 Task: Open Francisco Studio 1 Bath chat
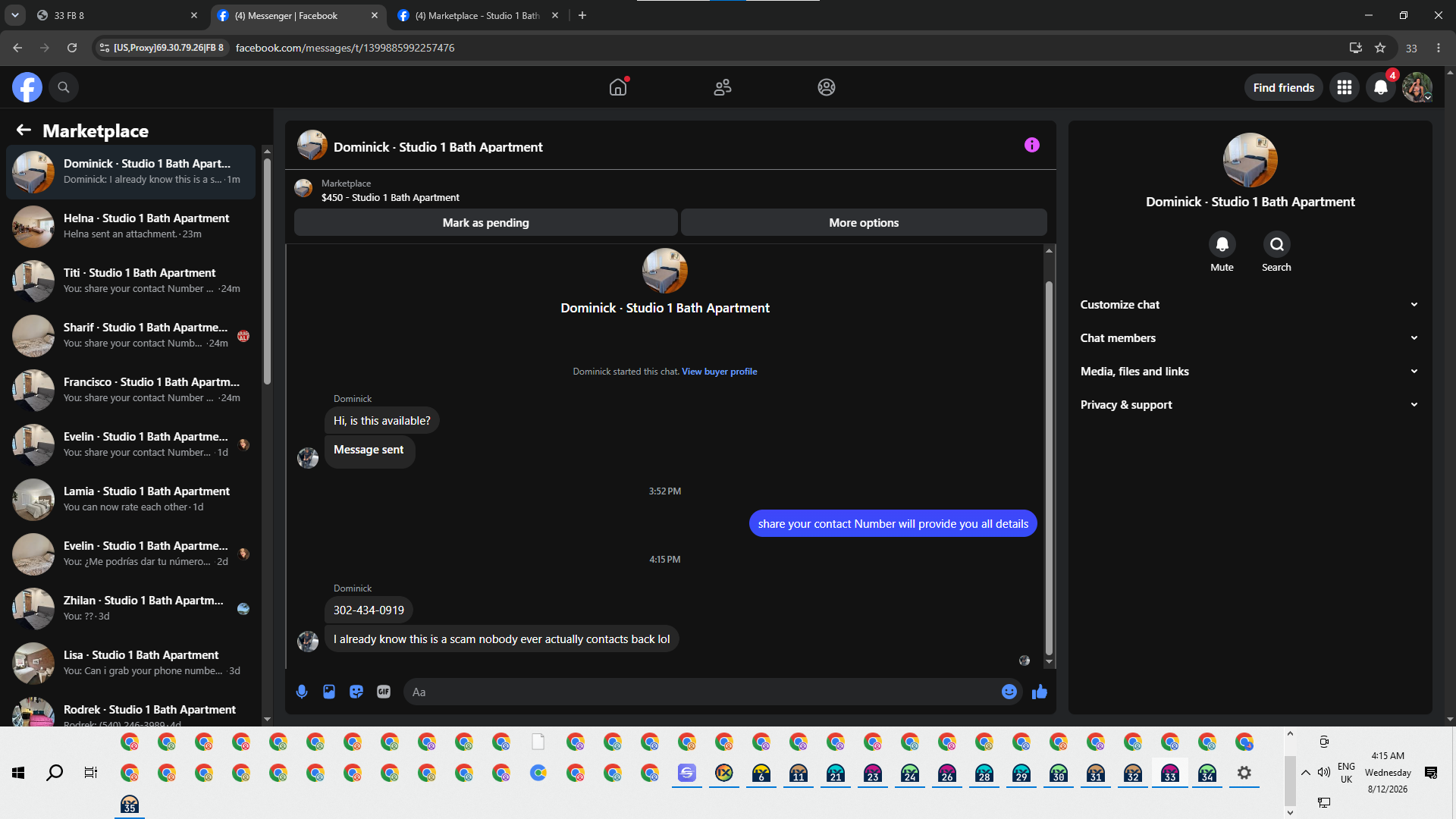131,390
